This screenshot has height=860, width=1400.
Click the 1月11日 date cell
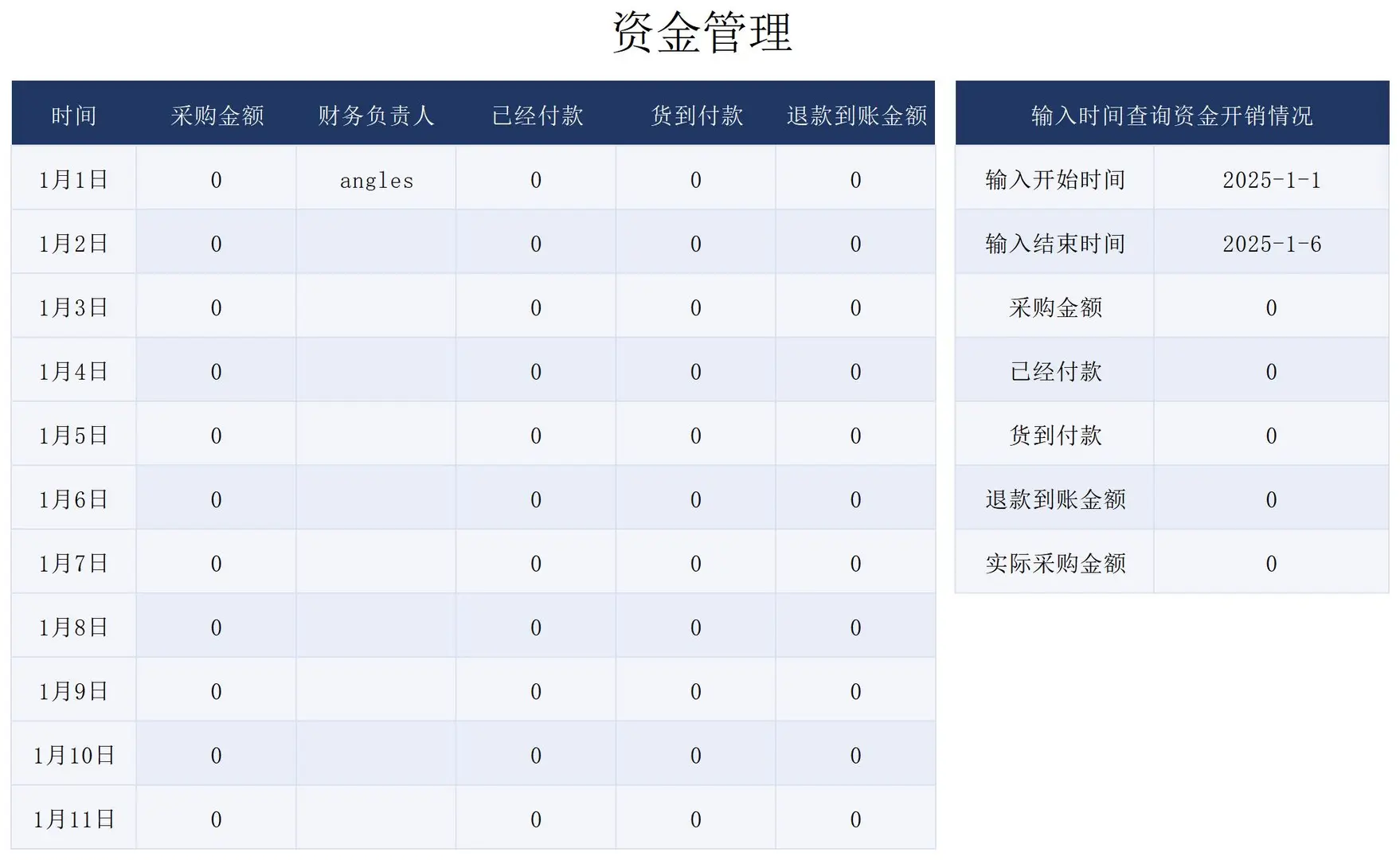pyautogui.click(x=72, y=818)
